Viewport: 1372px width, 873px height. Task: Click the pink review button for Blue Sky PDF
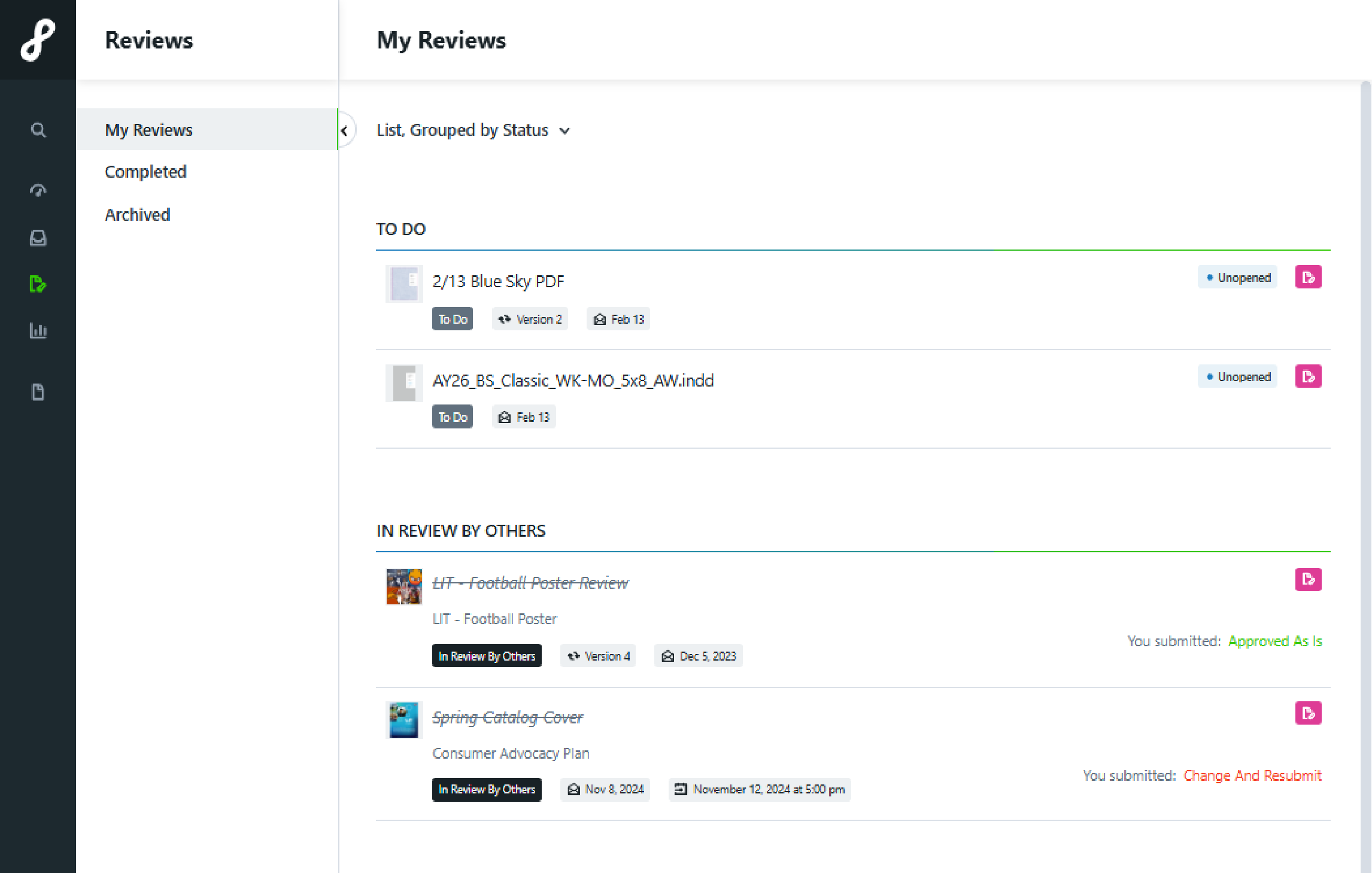coord(1309,278)
